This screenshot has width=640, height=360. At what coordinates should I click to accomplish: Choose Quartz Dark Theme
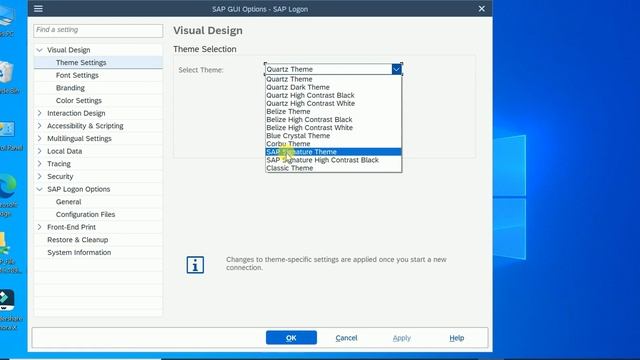[333, 87]
